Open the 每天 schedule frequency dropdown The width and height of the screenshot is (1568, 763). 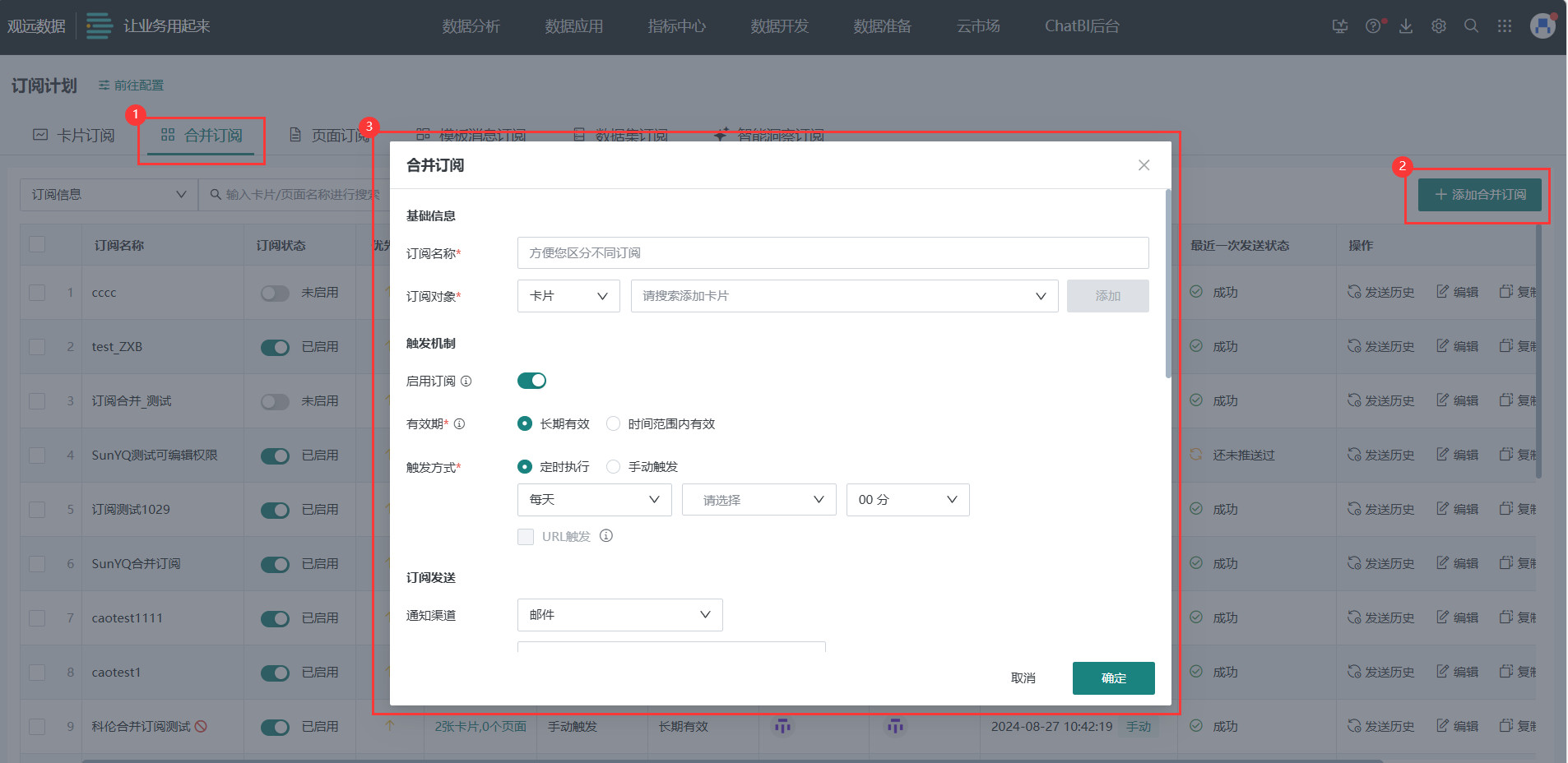point(594,499)
